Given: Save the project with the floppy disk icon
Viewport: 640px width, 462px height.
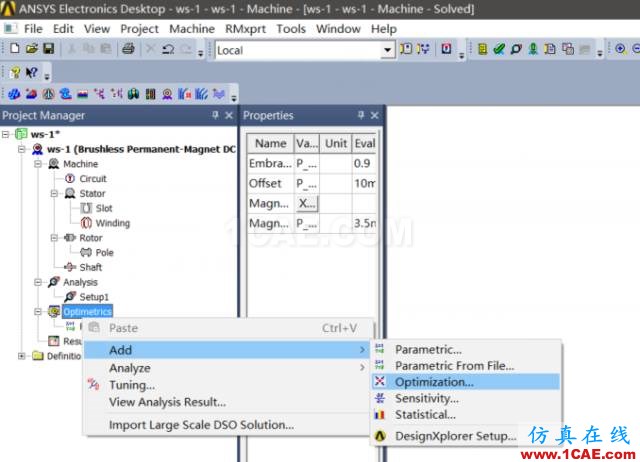Looking at the screenshot, I should (x=49, y=49).
